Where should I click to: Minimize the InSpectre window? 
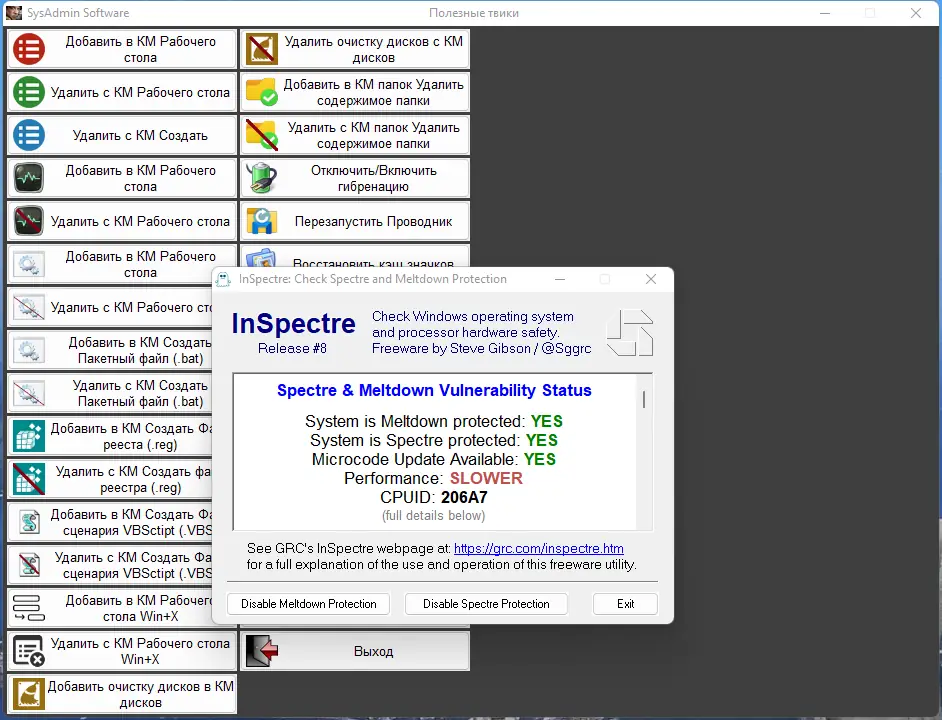tap(560, 279)
